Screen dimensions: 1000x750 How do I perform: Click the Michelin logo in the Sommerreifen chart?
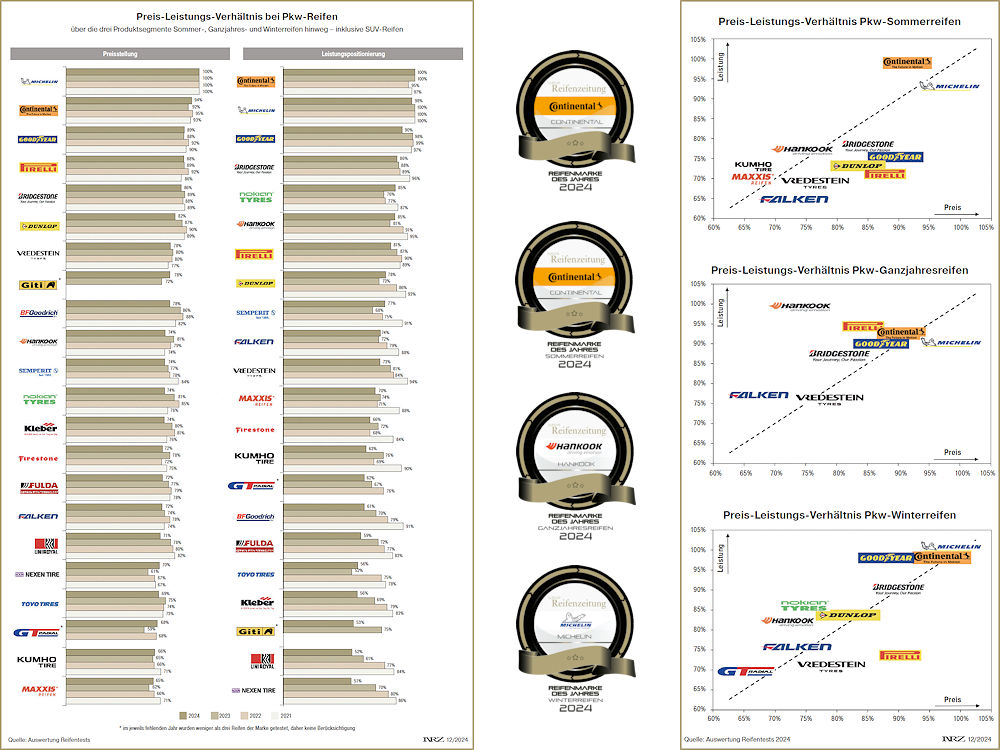pos(950,86)
